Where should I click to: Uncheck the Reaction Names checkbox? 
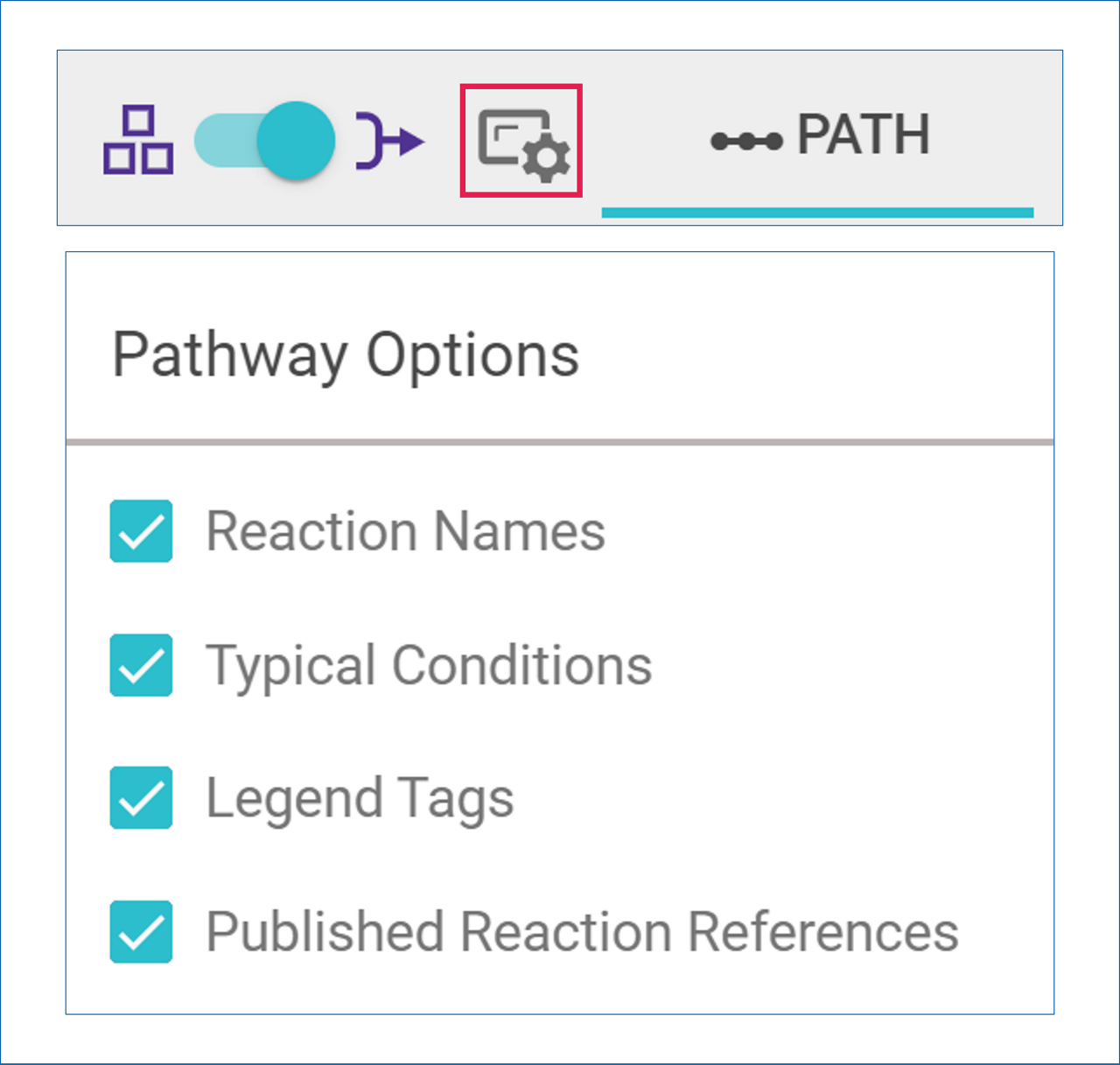[x=141, y=531]
